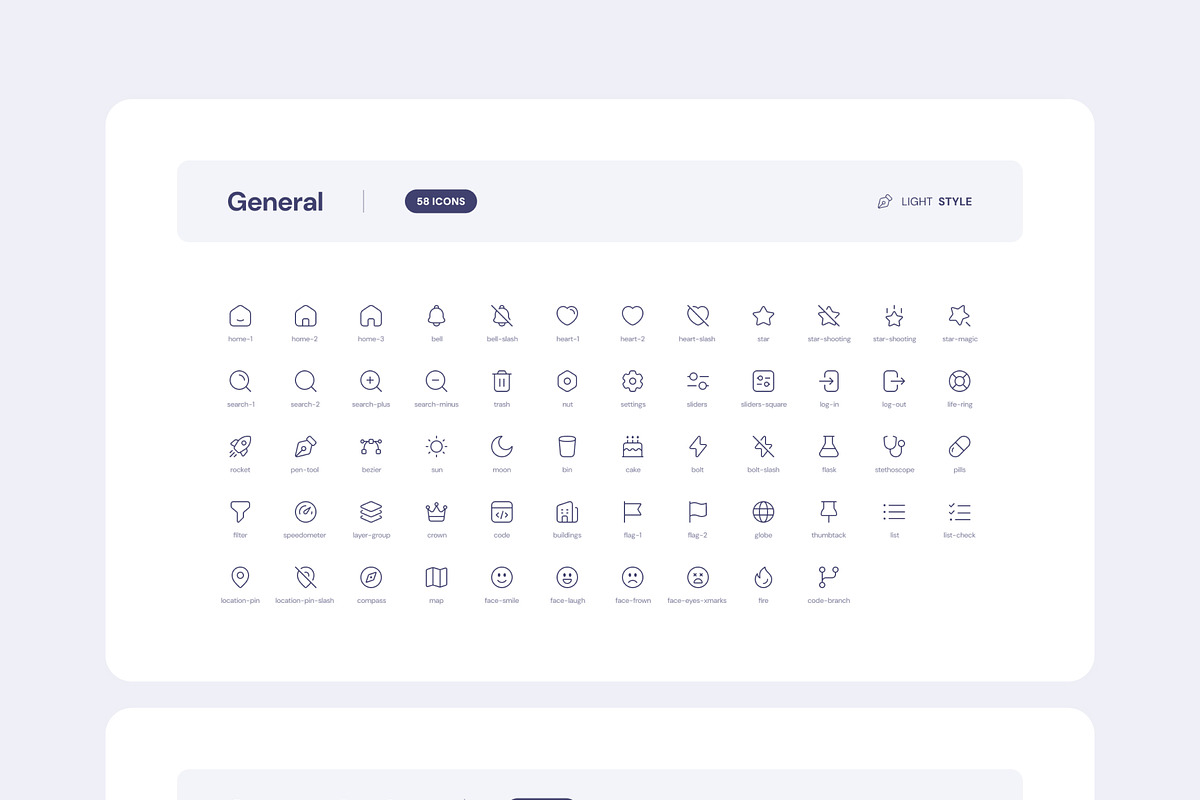Click the flag-1 icon
This screenshot has height=800, width=1200.
tap(632, 512)
